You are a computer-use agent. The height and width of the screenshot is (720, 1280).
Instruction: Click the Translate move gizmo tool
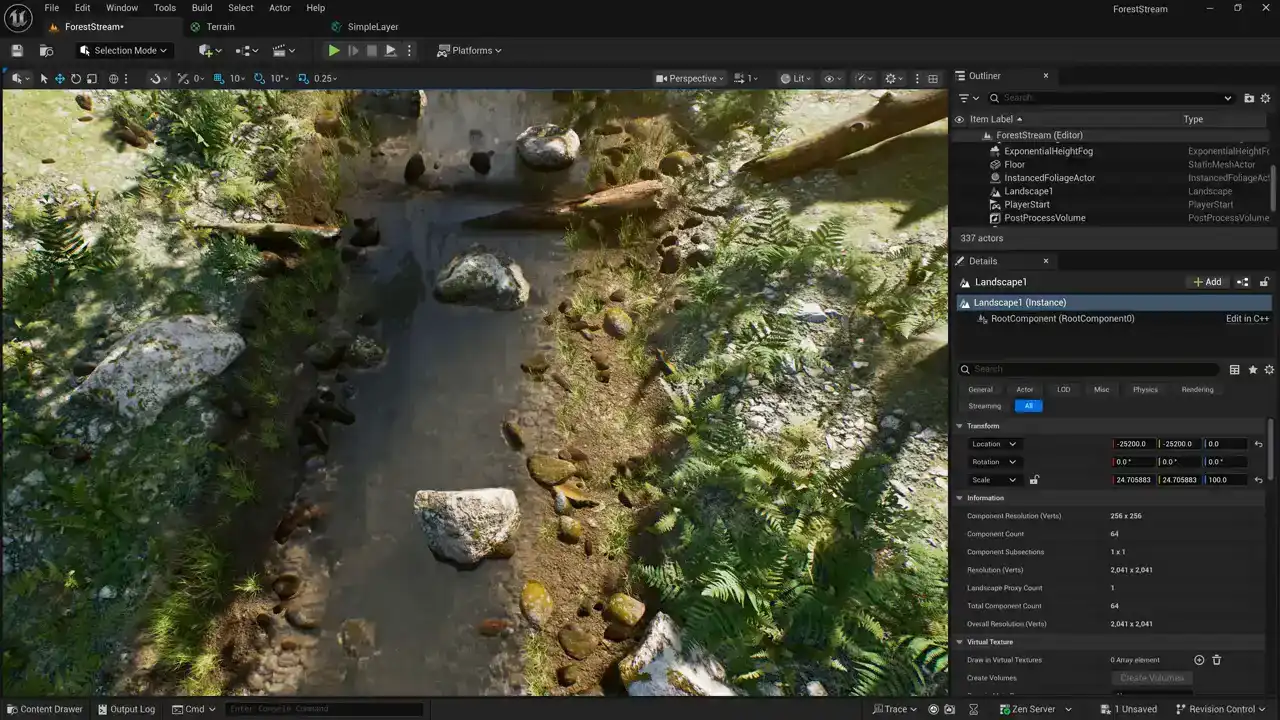pos(60,79)
